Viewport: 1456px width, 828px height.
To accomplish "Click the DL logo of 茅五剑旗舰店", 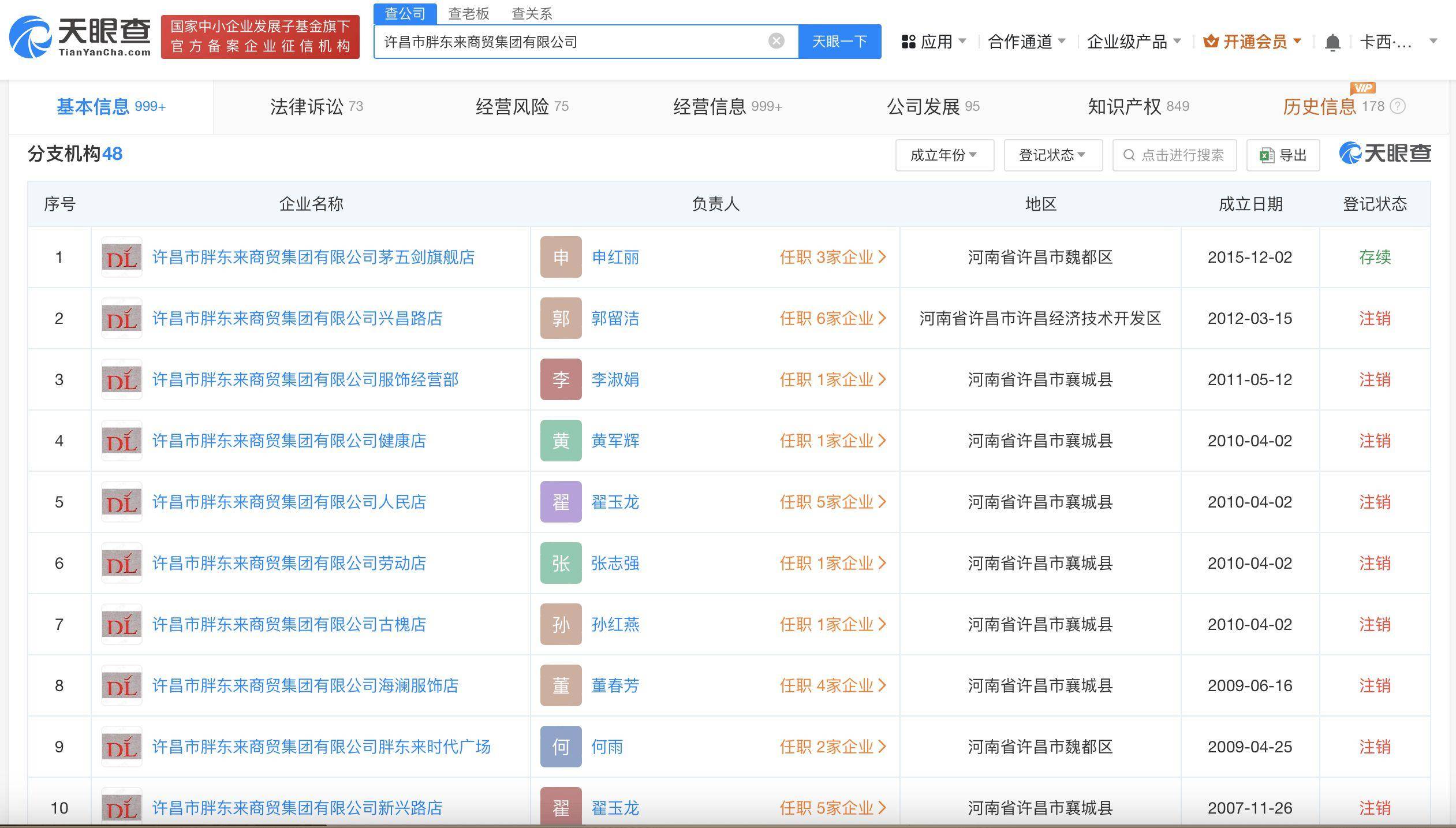I will click(121, 257).
